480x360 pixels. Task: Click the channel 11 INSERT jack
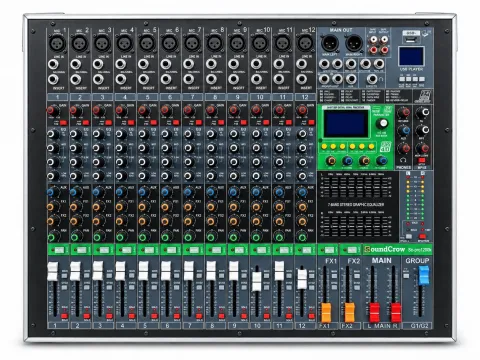click(x=278, y=79)
